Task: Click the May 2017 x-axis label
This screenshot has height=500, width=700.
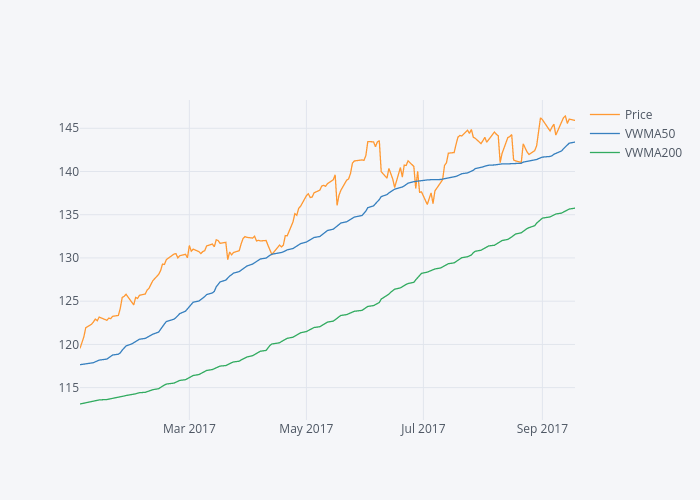Action: (306, 429)
